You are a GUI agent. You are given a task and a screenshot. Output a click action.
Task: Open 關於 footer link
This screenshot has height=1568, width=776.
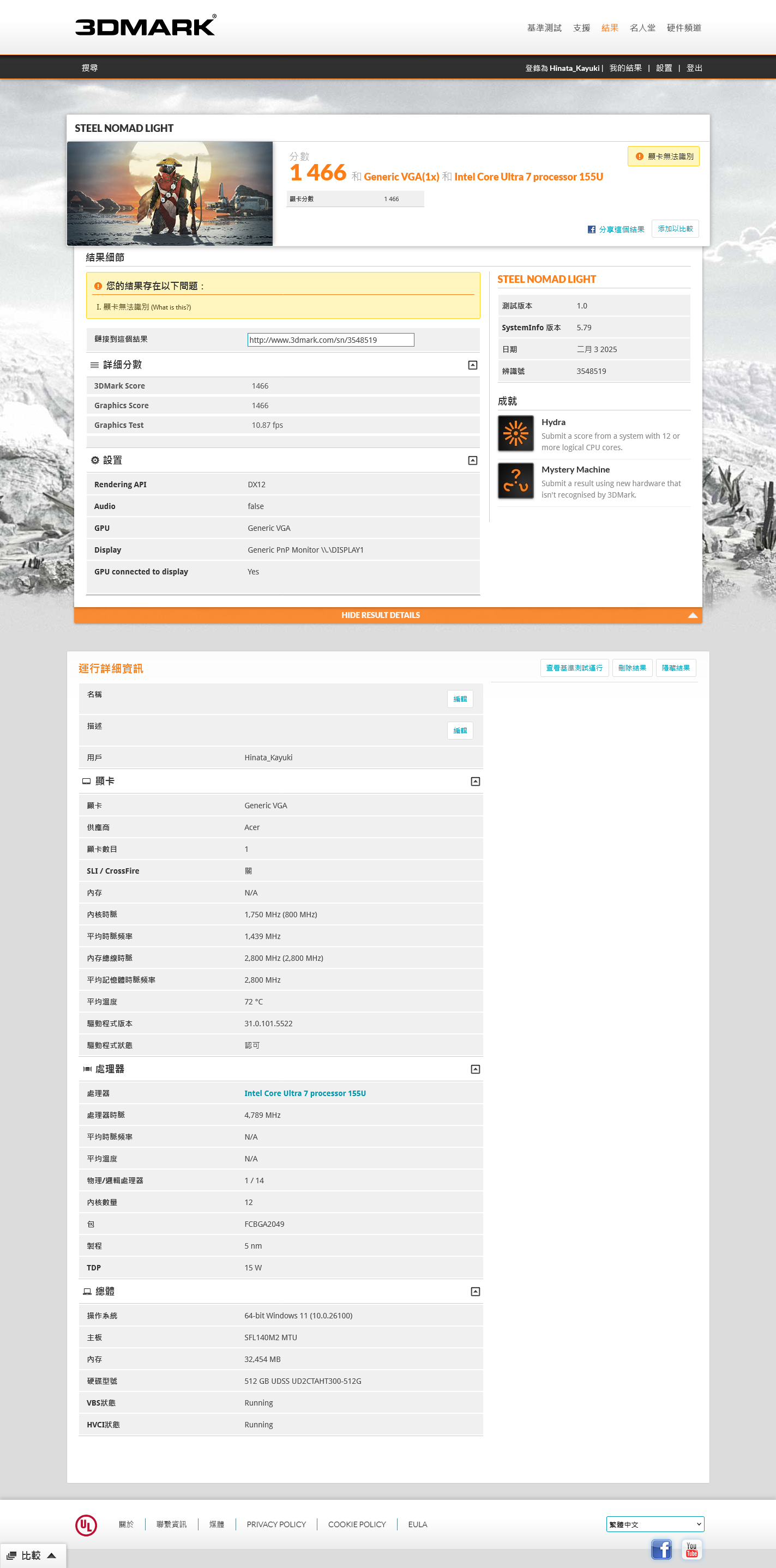click(x=126, y=1525)
